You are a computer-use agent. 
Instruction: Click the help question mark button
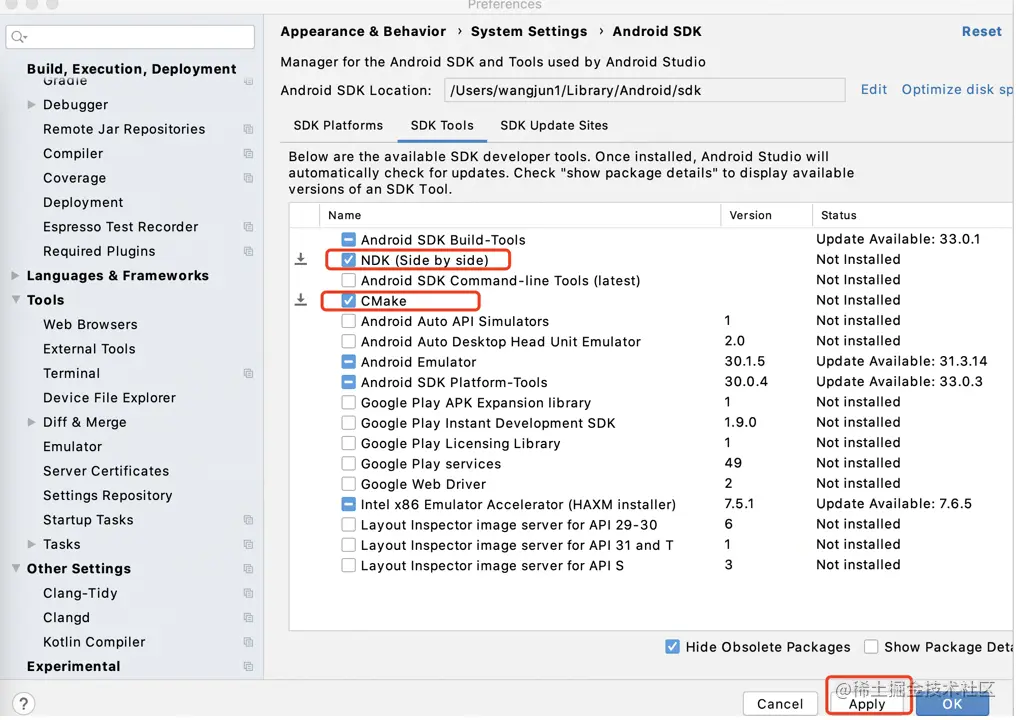pyautogui.click(x=23, y=703)
